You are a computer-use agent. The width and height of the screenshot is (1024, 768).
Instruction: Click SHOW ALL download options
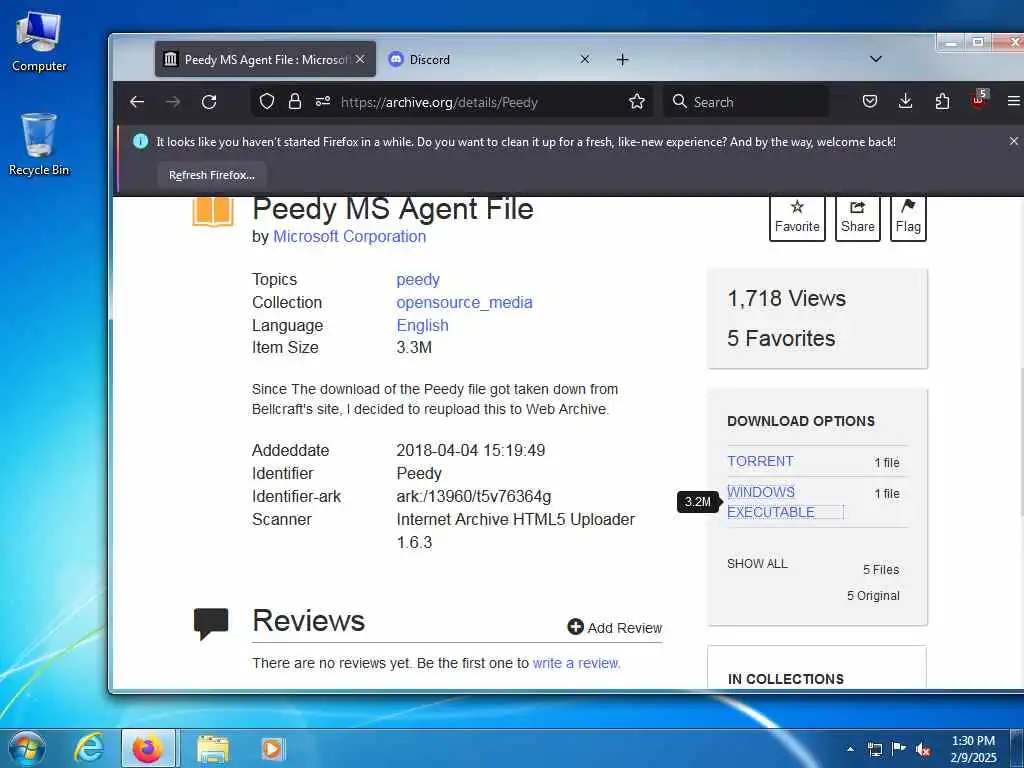(x=757, y=564)
